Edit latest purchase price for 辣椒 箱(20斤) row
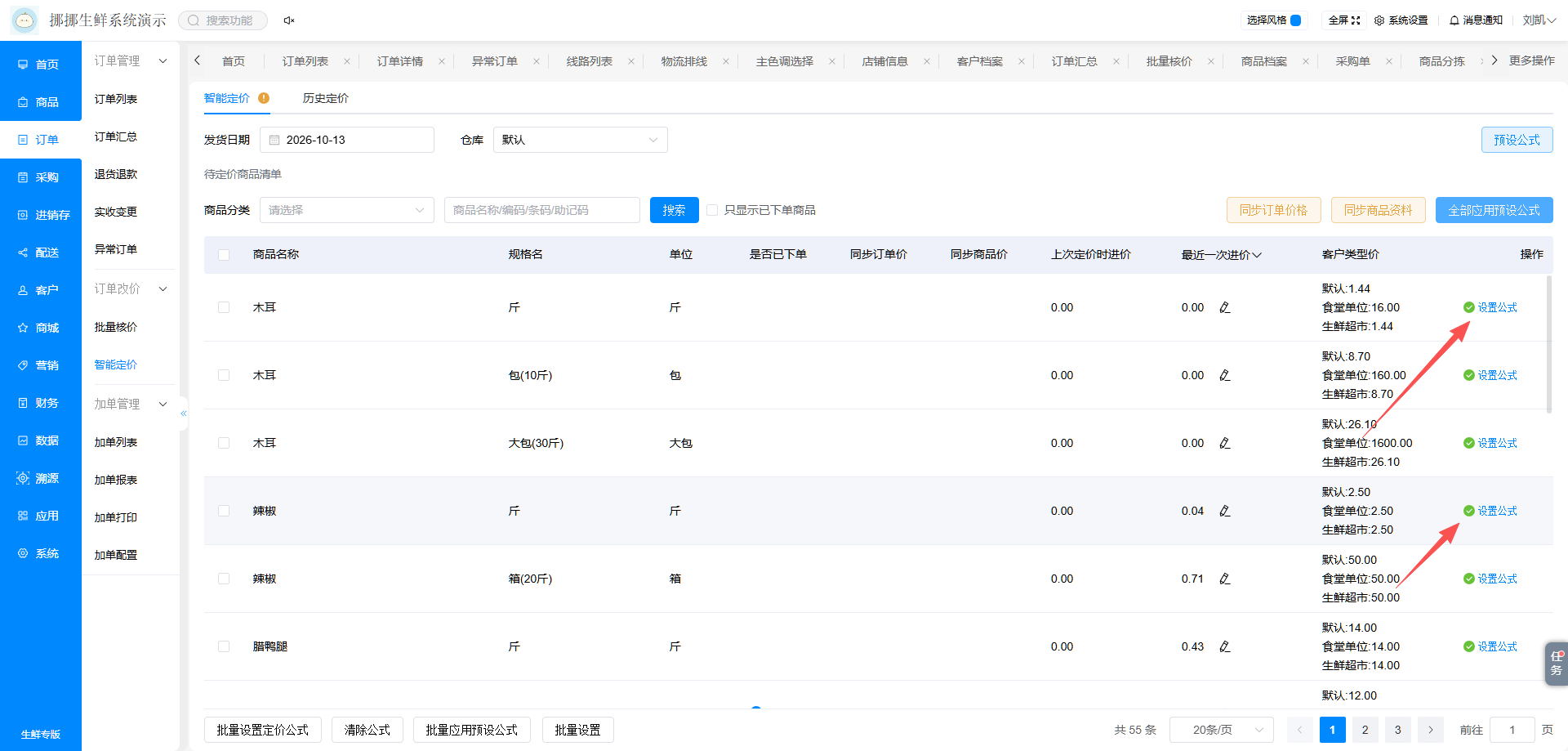Image resolution: width=1568 pixels, height=751 pixels. click(x=1225, y=579)
